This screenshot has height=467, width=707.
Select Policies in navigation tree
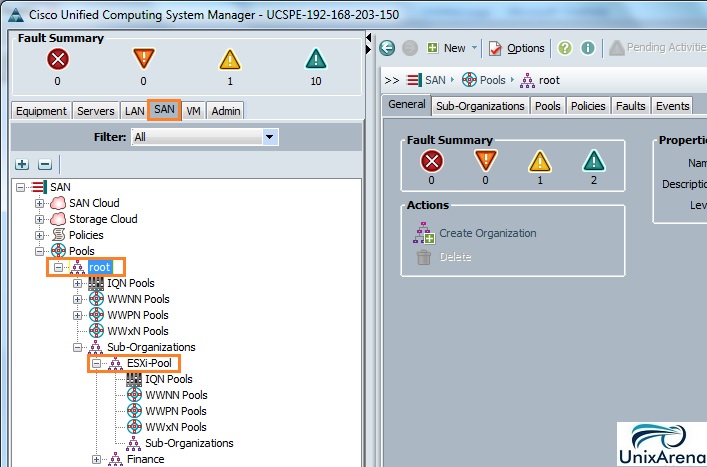point(86,235)
